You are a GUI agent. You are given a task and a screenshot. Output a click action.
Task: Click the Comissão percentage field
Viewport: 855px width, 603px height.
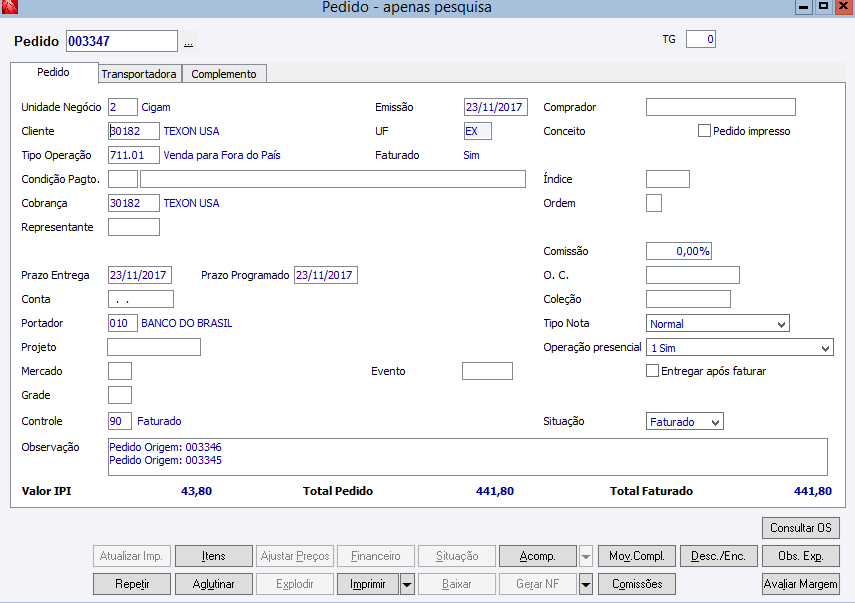pos(679,251)
